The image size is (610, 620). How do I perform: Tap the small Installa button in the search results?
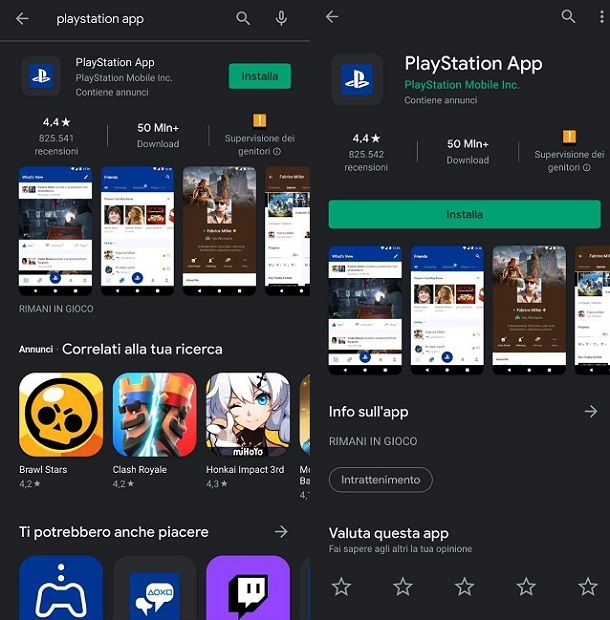click(260, 76)
